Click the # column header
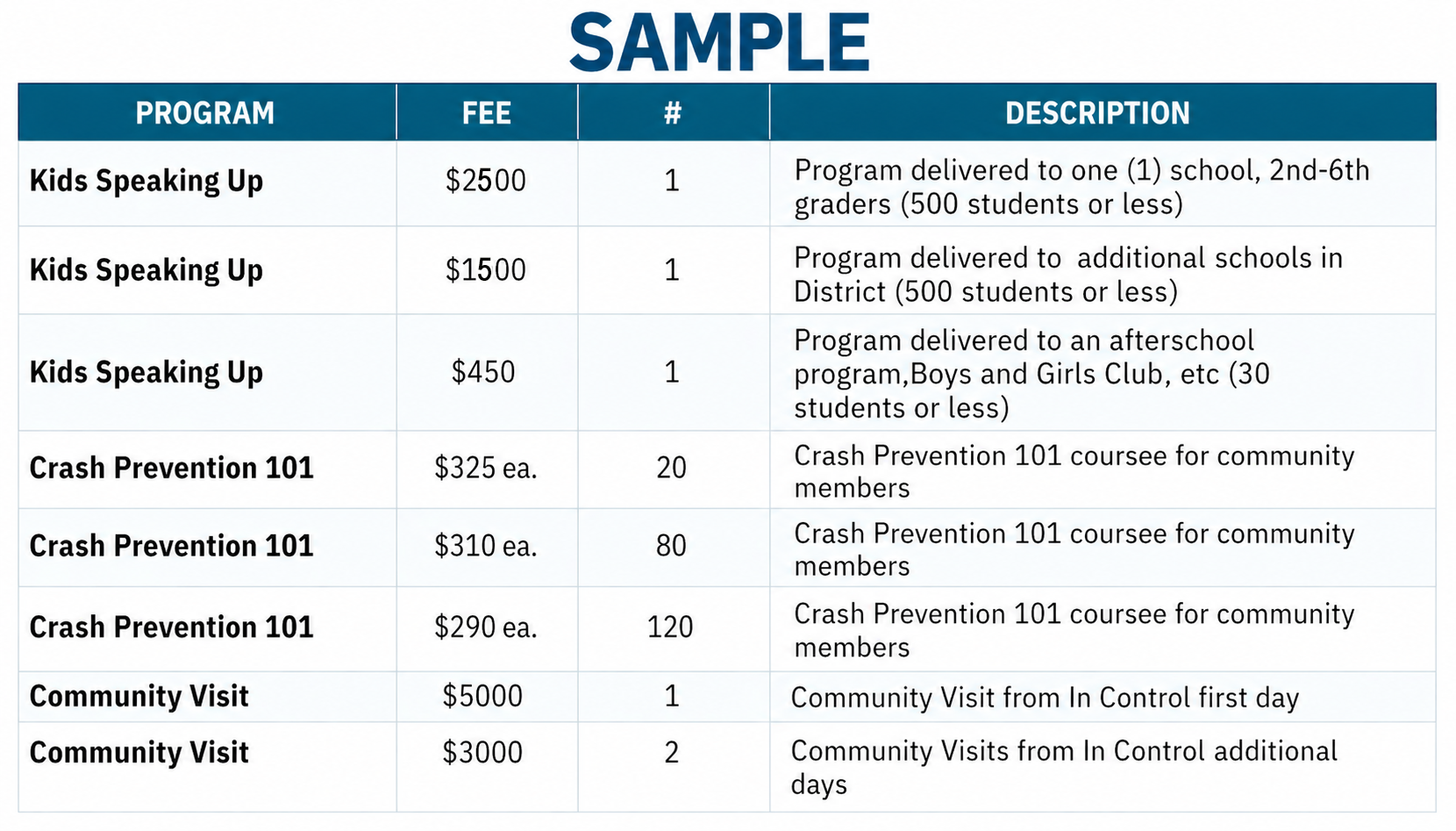The image size is (1456, 831). click(673, 113)
